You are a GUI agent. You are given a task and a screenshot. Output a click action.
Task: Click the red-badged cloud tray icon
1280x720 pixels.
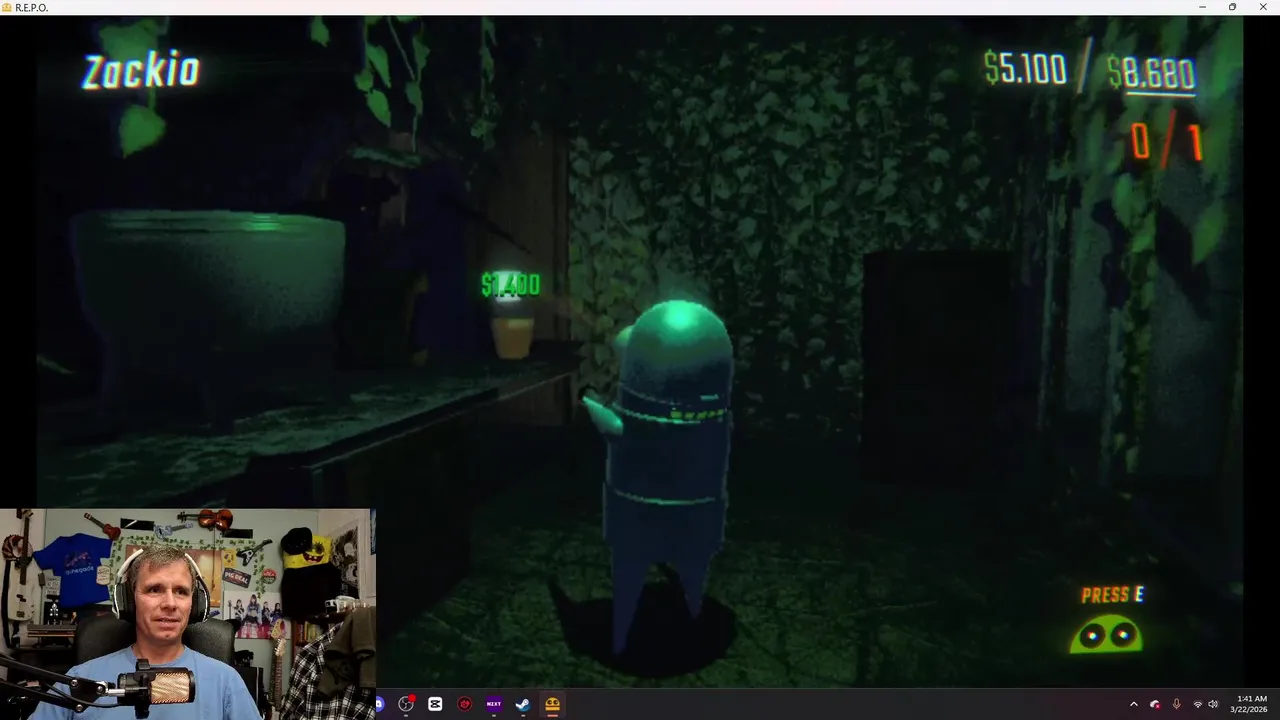tap(1155, 704)
